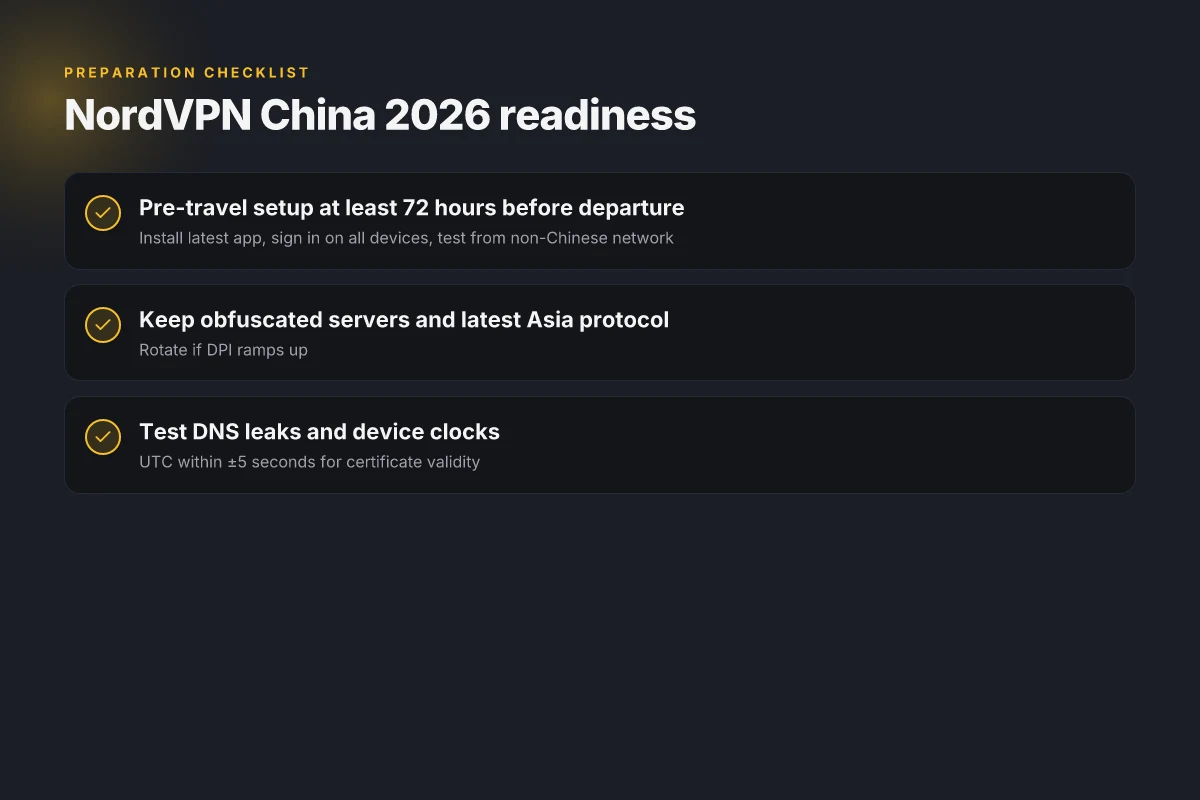Image resolution: width=1200 pixels, height=800 pixels.
Task: Toggle the Pre-travel setup checkmark circle
Action: (103, 213)
